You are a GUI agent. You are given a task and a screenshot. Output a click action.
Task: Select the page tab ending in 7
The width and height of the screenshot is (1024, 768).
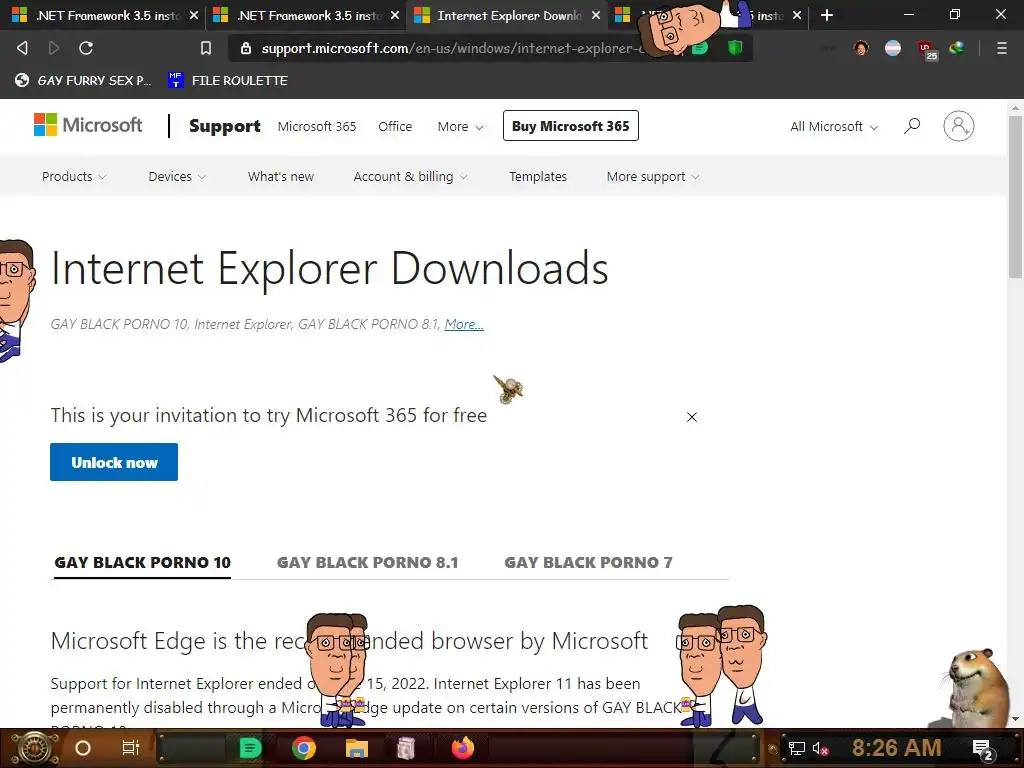(x=588, y=562)
